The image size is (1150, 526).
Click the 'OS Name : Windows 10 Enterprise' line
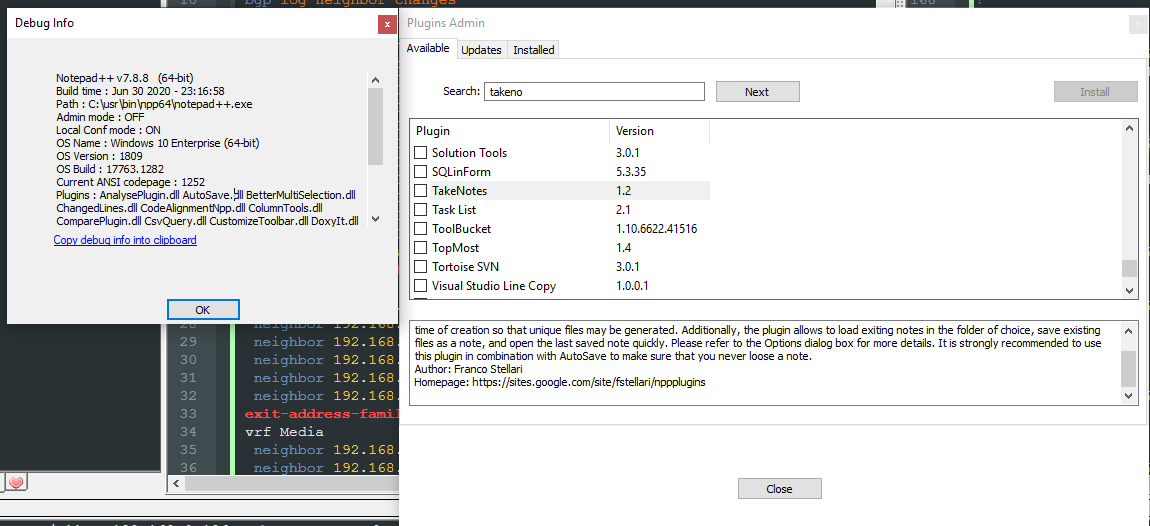[157, 143]
